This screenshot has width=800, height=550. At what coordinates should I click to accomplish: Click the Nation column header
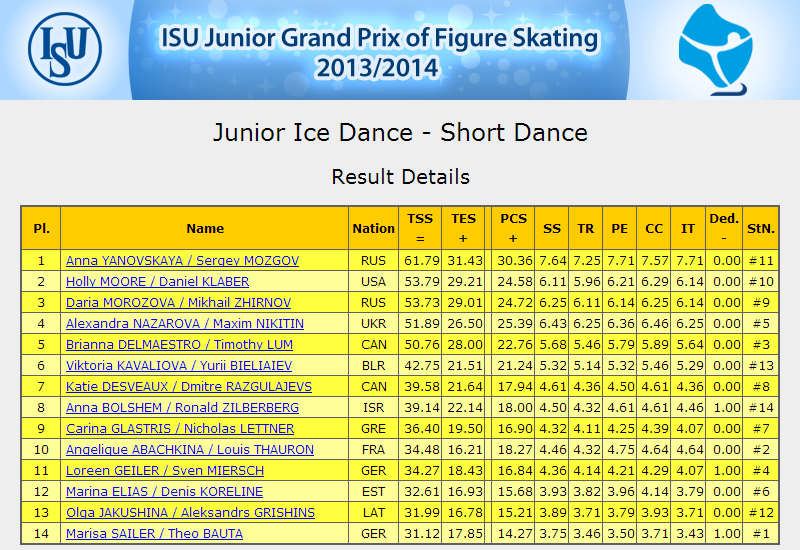[373, 228]
